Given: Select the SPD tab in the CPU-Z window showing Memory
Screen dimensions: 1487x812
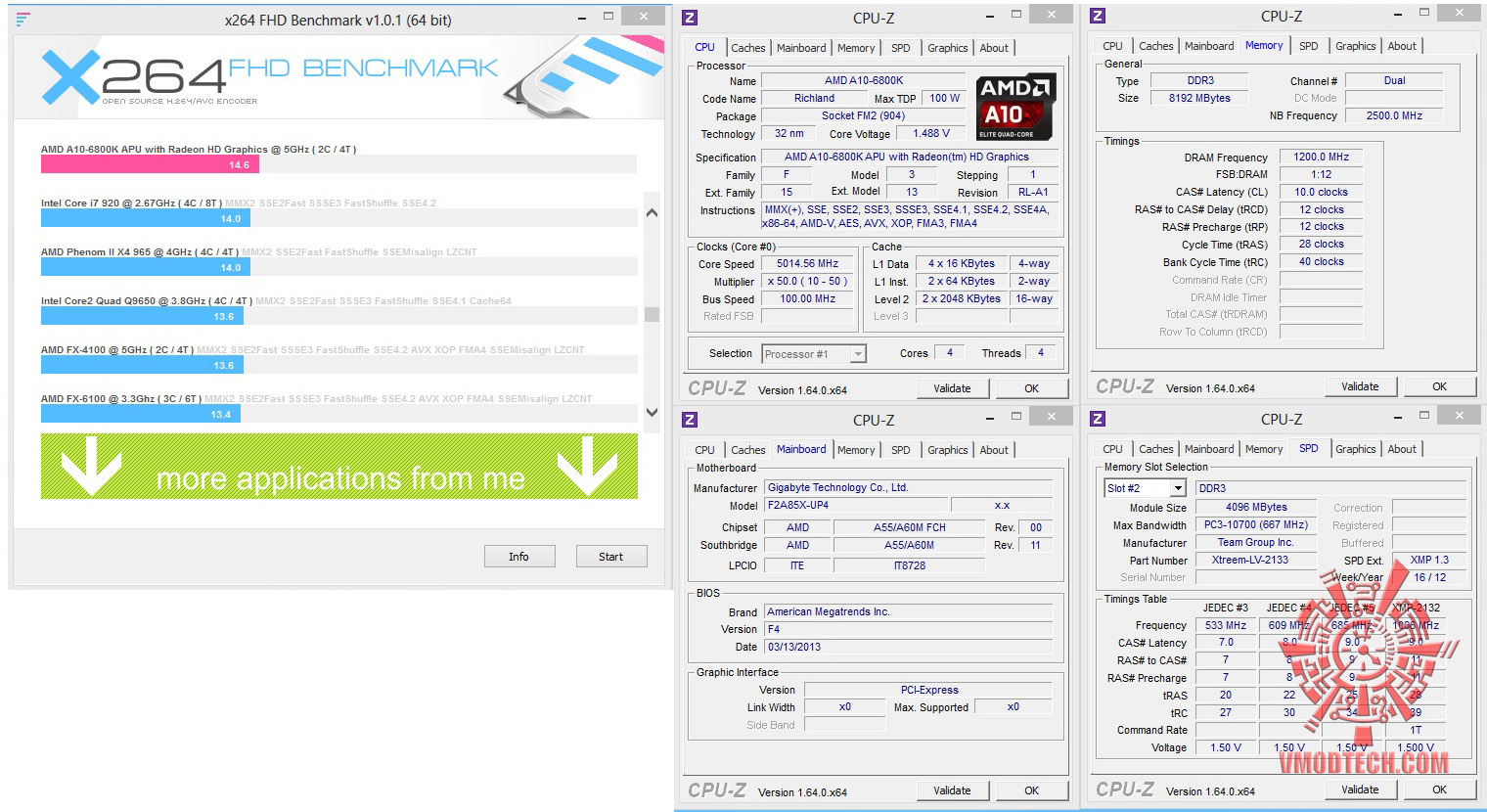Looking at the screenshot, I should tap(1309, 46).
